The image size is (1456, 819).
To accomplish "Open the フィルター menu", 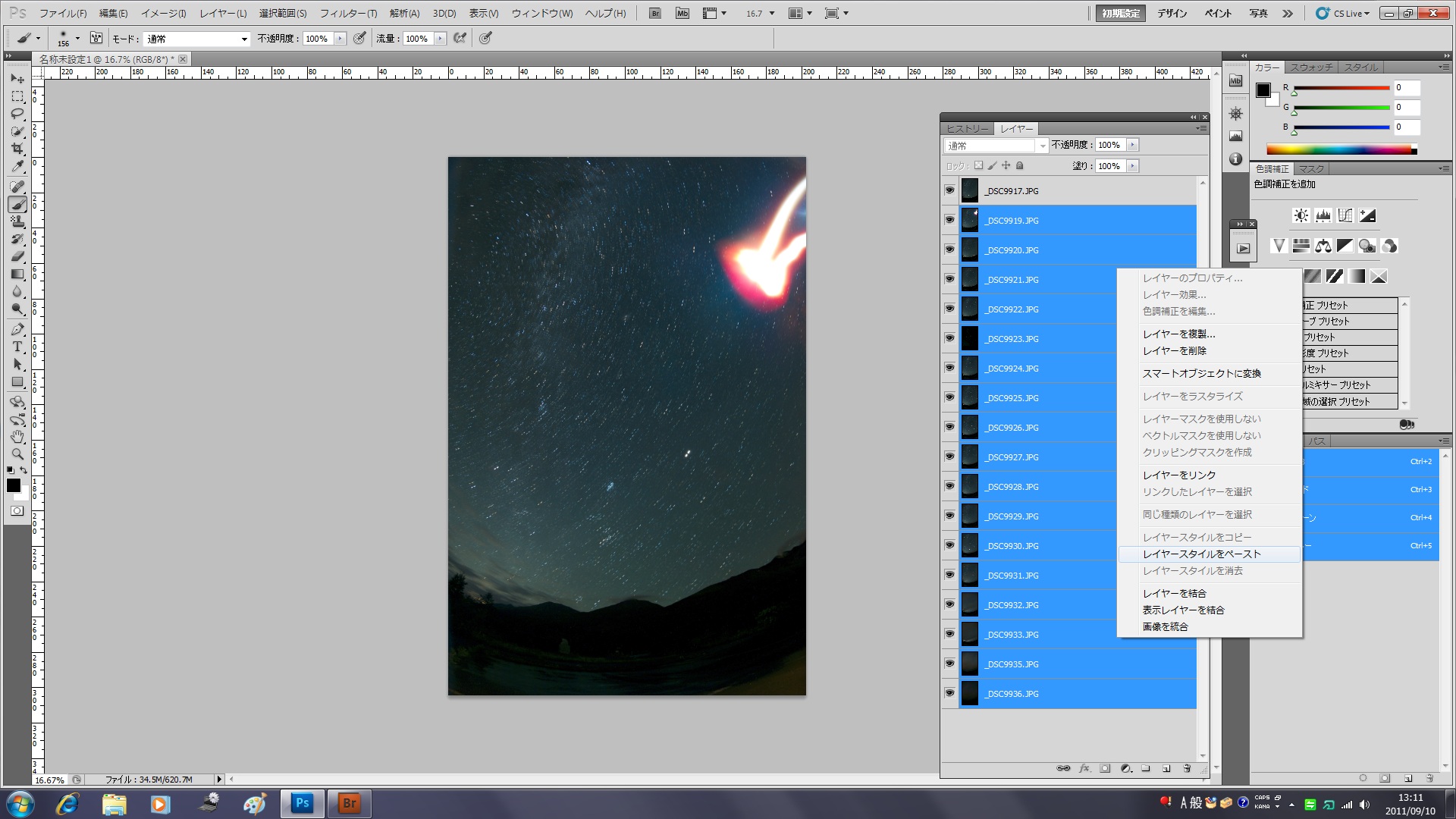I will point(347,13).
